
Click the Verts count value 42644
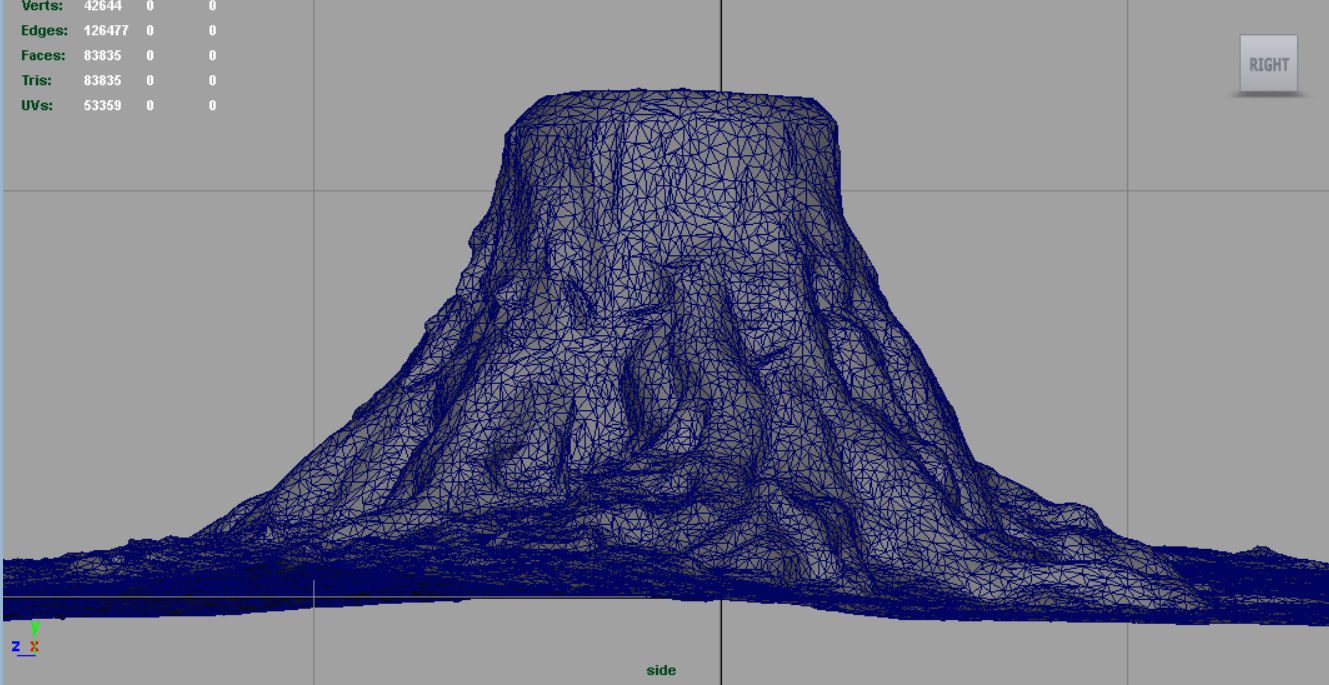click(x=102, y=6)
